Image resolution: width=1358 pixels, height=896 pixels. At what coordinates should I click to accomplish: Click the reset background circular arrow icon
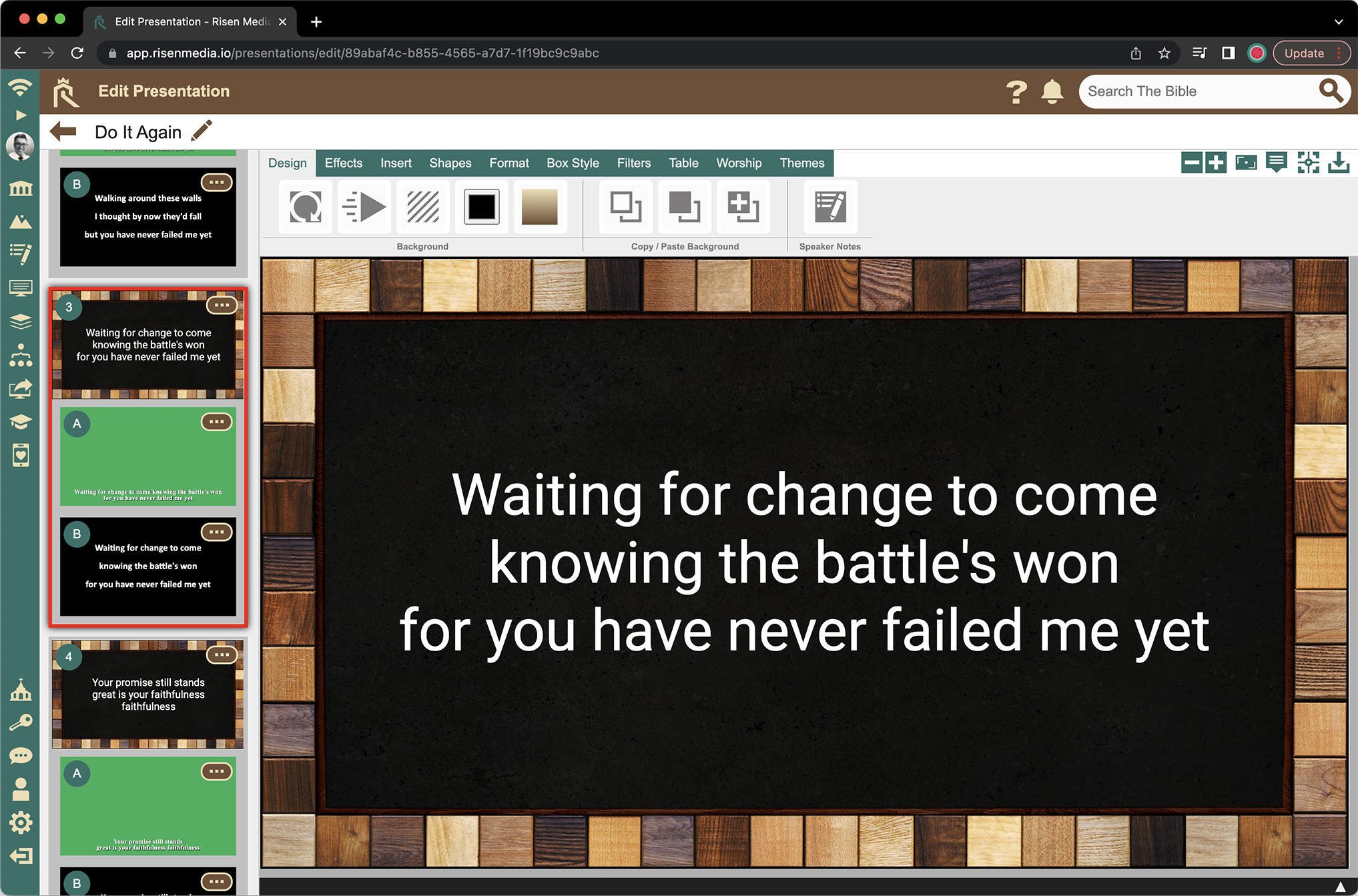point(306,207)
